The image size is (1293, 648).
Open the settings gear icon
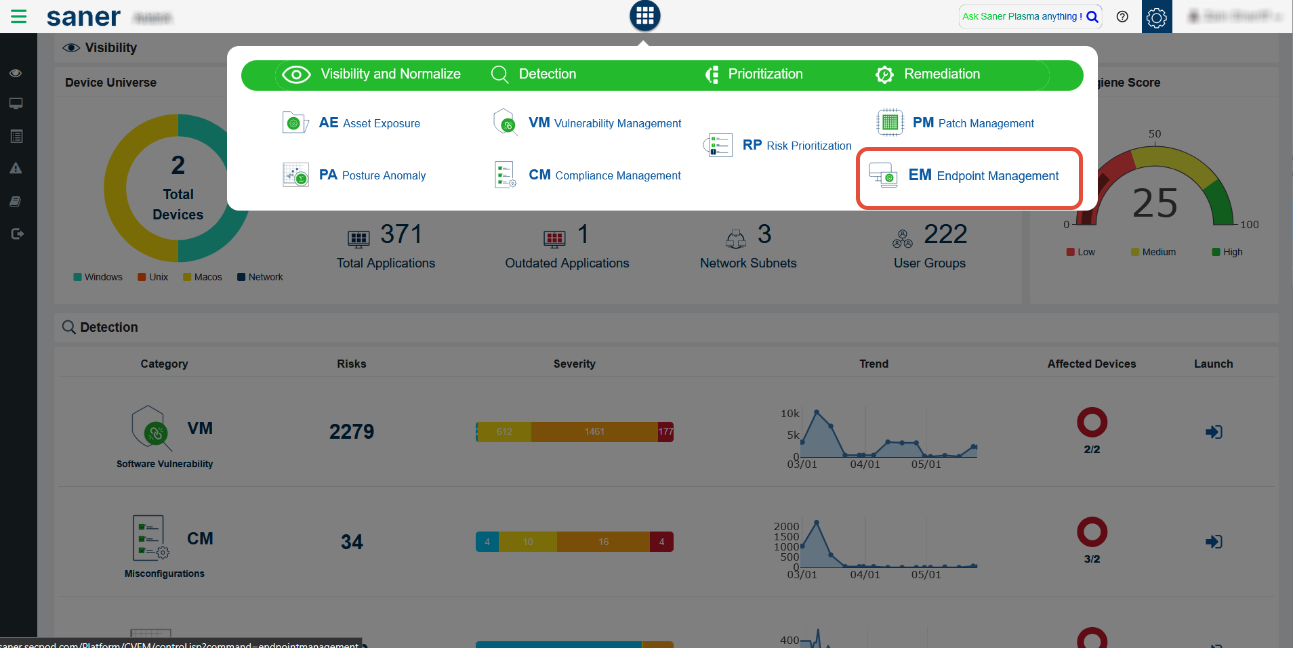(x=1157, y=17)
